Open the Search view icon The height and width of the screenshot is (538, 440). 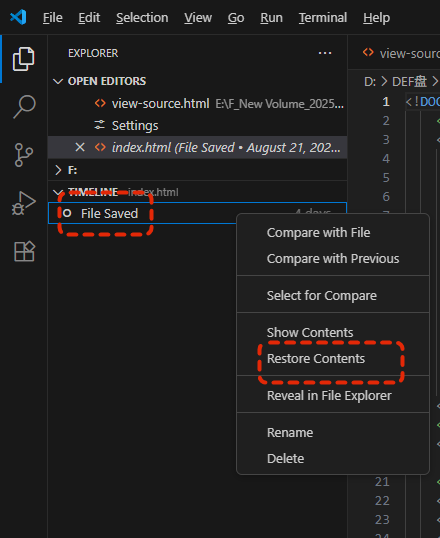[x=24, y=107]
